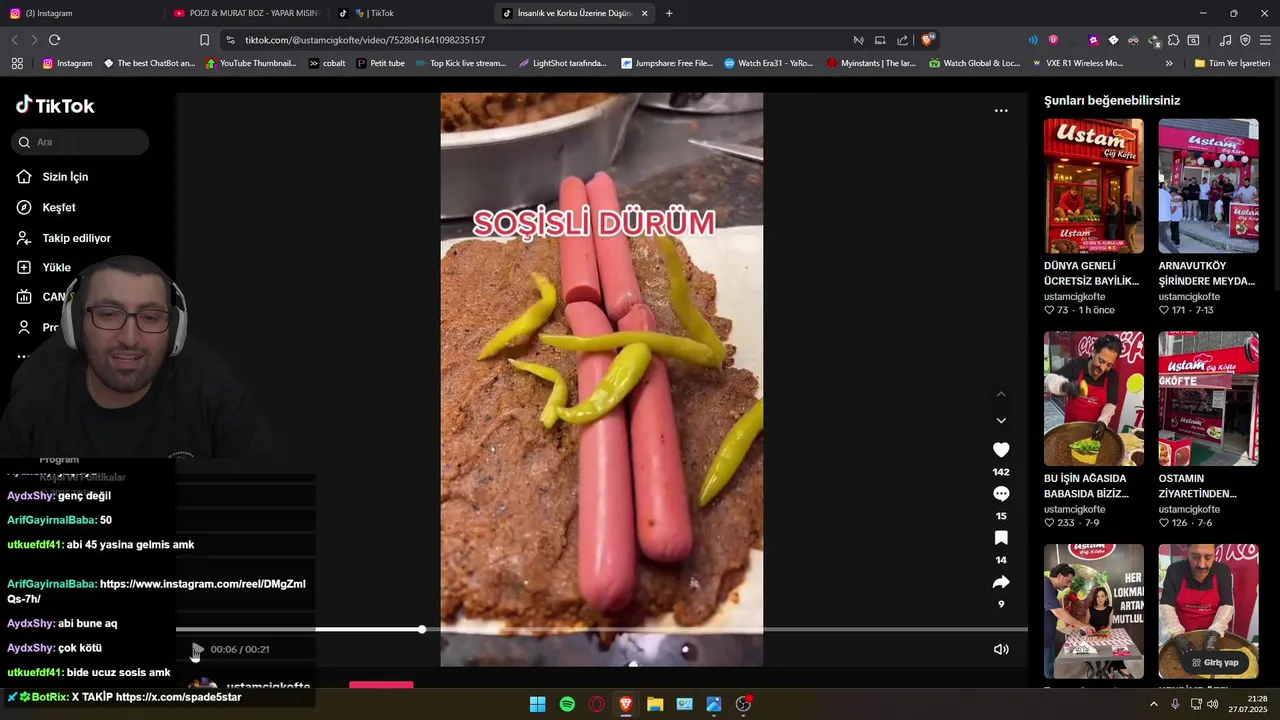Open the Watch Global & Loc bookmark
Screen dimensions: 1280x720
pyautogui.click(x=974, y=63)
